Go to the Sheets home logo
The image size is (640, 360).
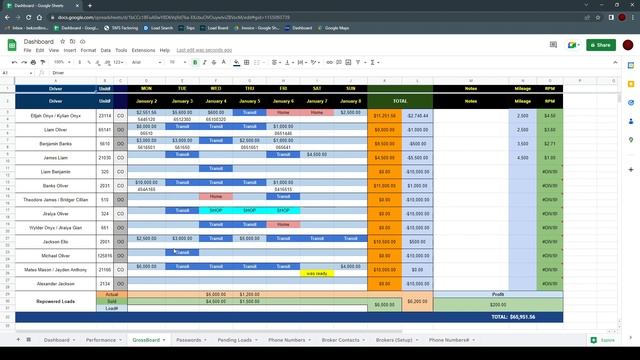tap(12, 45)
